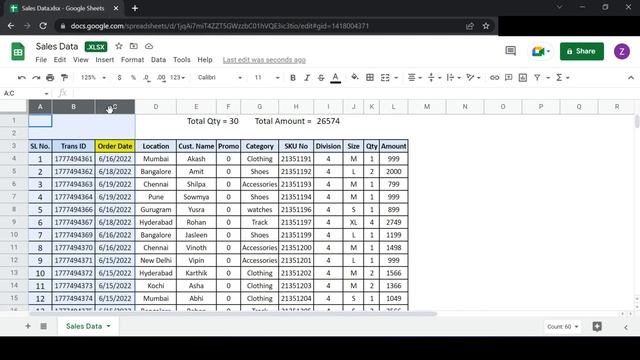Open the Text color picker
Image resolution: width=640 pixels, height=360 pixels.
(336, 78)
